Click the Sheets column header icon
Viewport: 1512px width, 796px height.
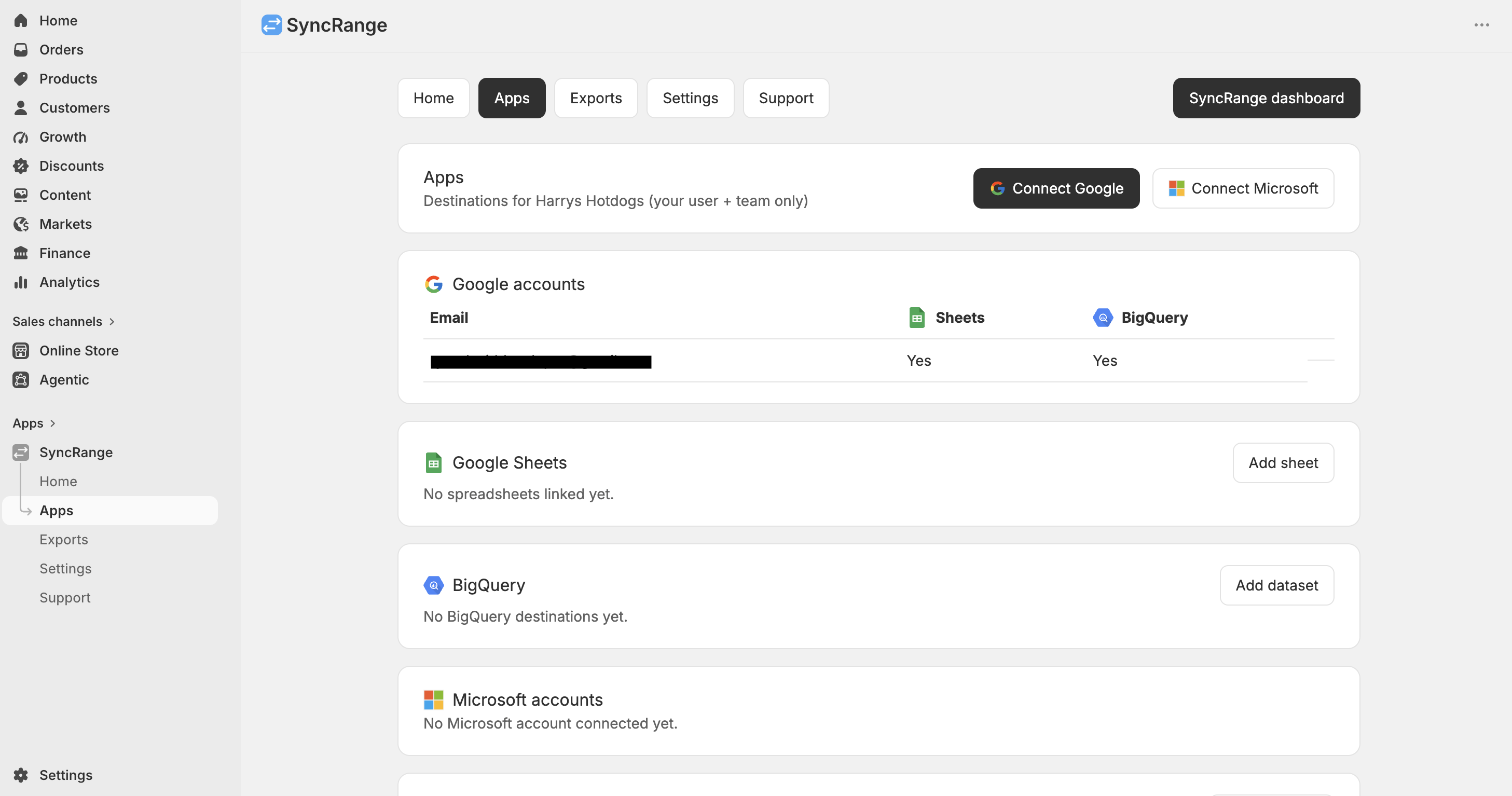pos(917,318)
